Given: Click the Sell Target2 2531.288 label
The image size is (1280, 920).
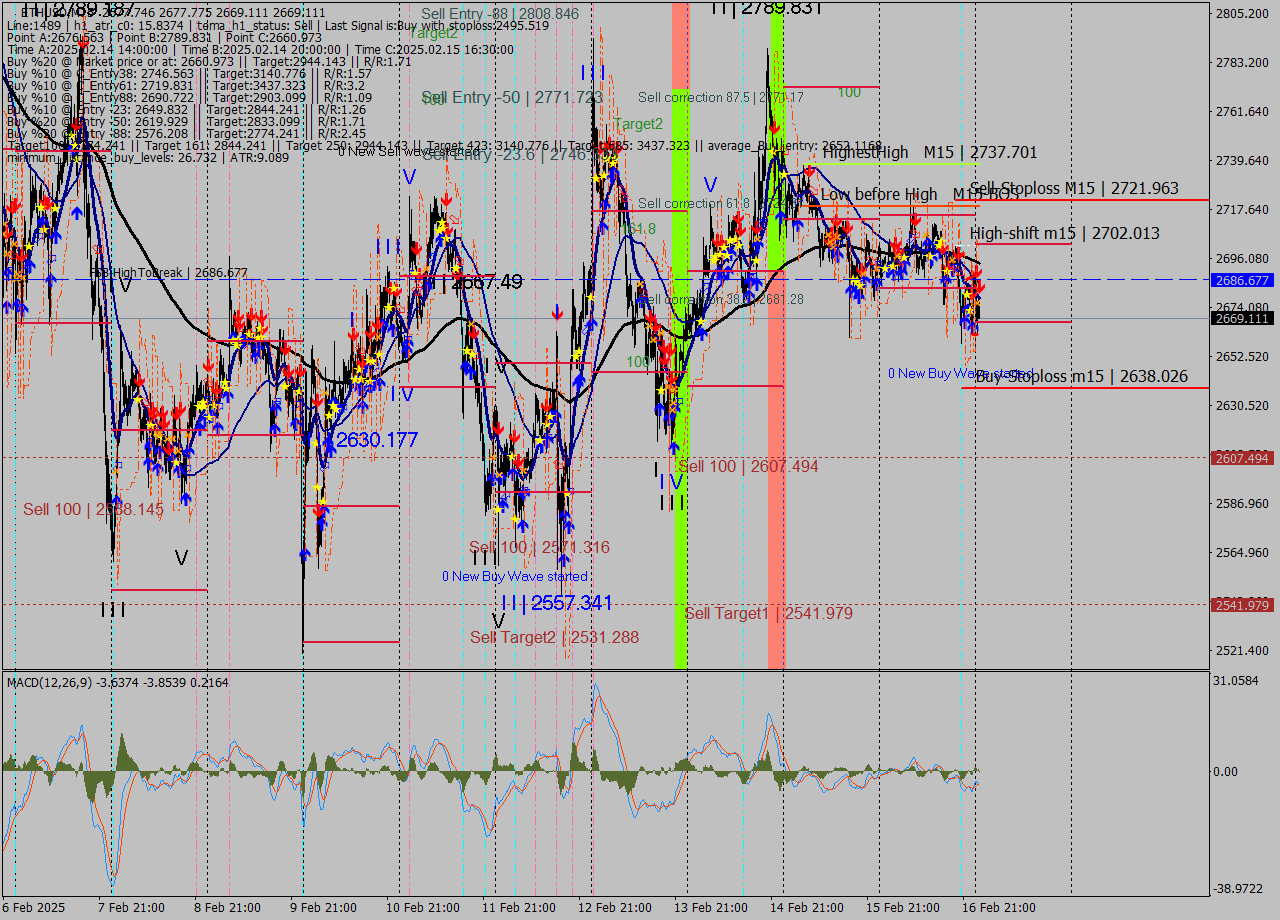Looking at the screenshot, I should pos(554,637).
